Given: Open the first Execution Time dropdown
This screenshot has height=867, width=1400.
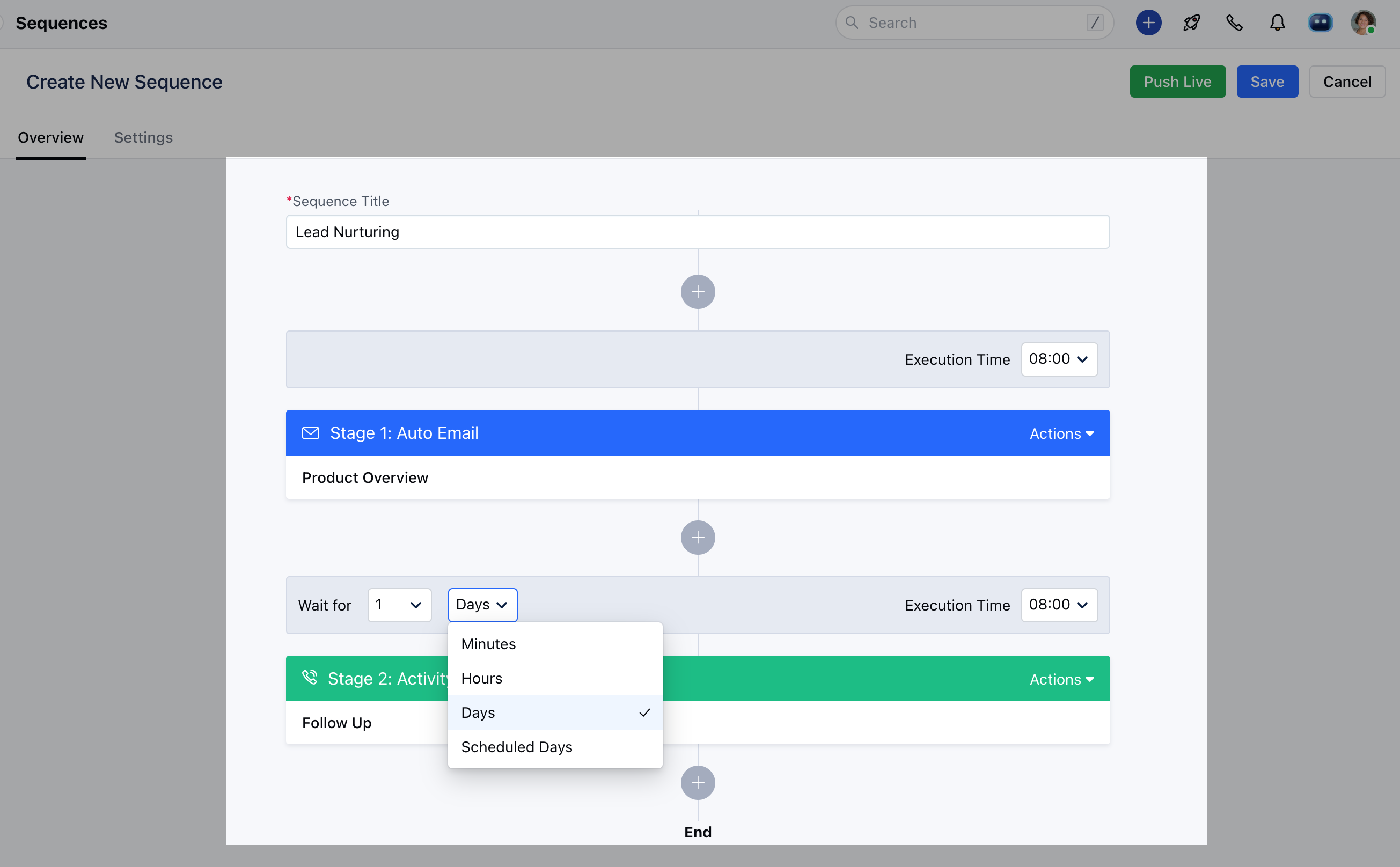Looking at the screenshot, I should pos(1059,359).
